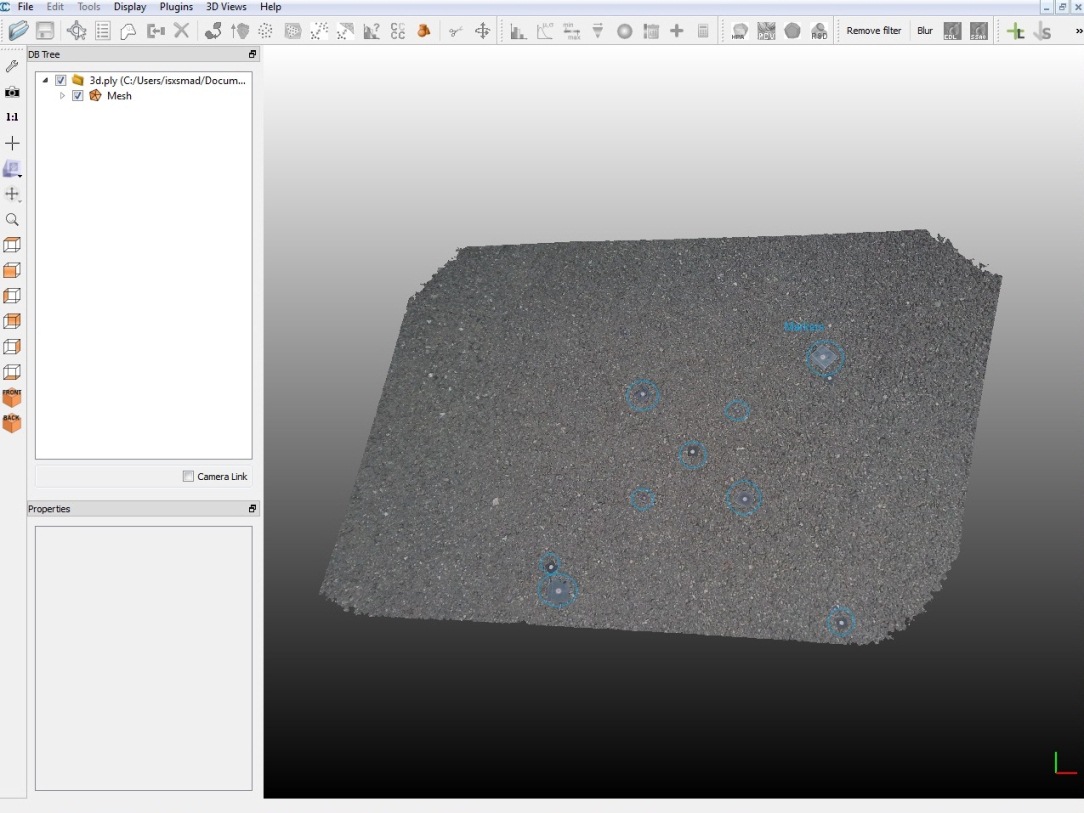Screen dimensions: 1084x813
Task: Click the Remove filter button
Action: point(873,31)
